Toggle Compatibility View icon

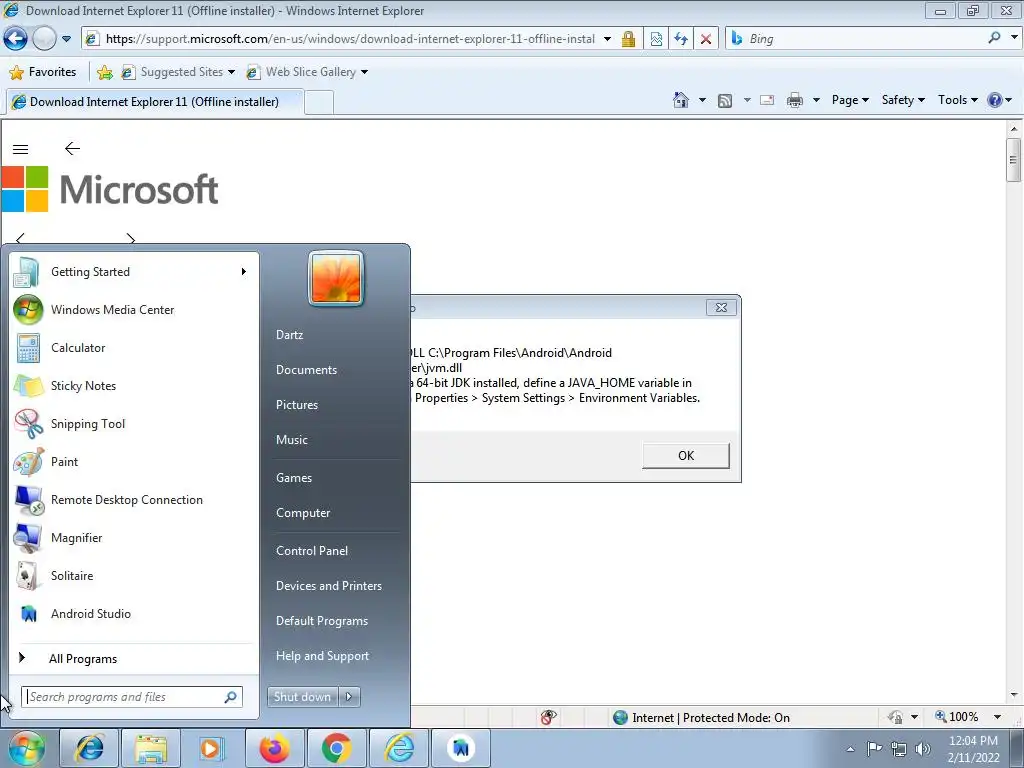coord(656,39)
